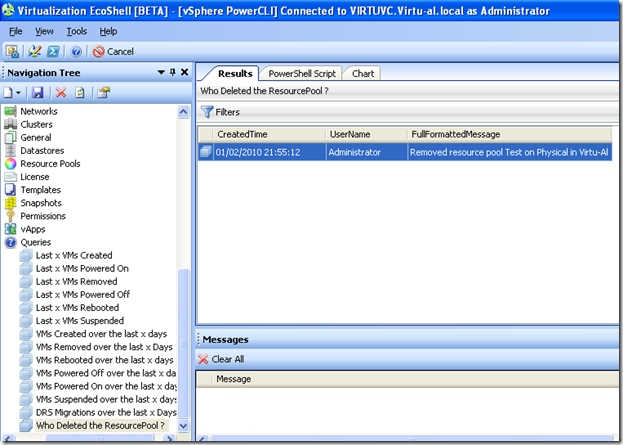
Task: Open the Last x VMs Rebooted query
Action: (77, 308)
